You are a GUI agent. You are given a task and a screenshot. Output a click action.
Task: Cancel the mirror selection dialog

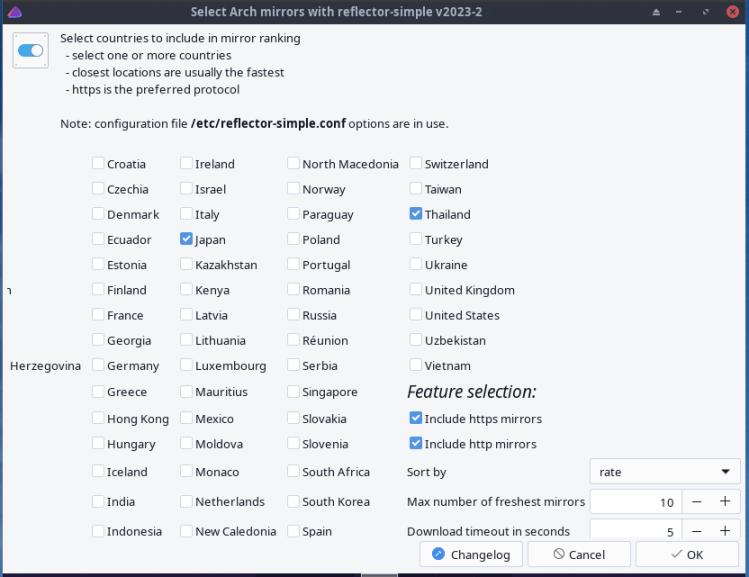579,554
